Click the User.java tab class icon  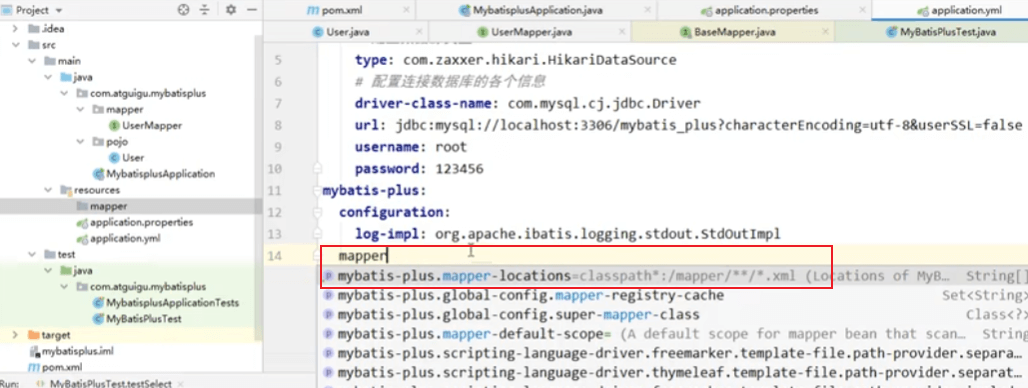point(318,31)
